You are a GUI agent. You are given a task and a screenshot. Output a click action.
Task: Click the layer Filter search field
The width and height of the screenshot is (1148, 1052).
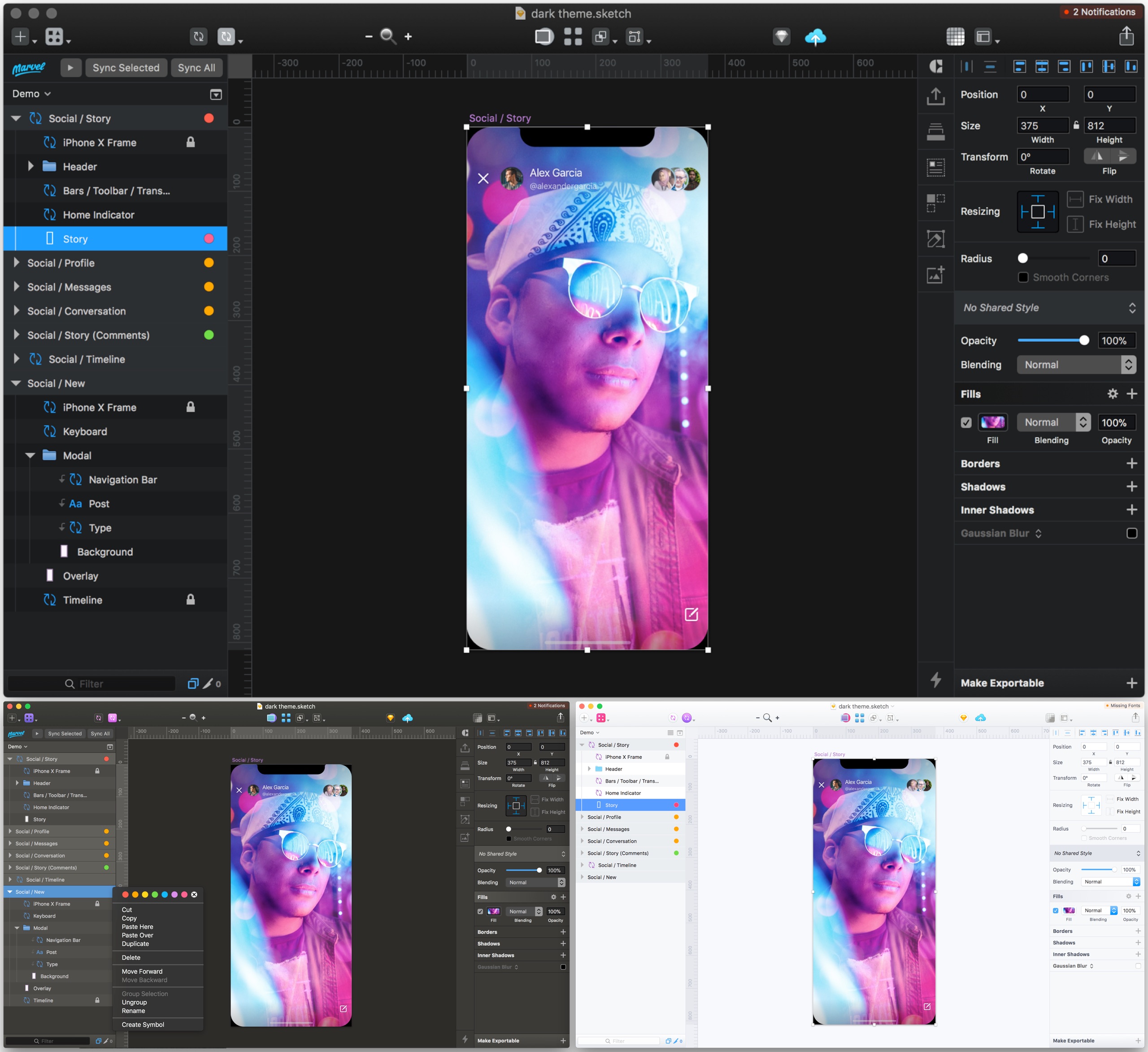(x=91, y=683)
